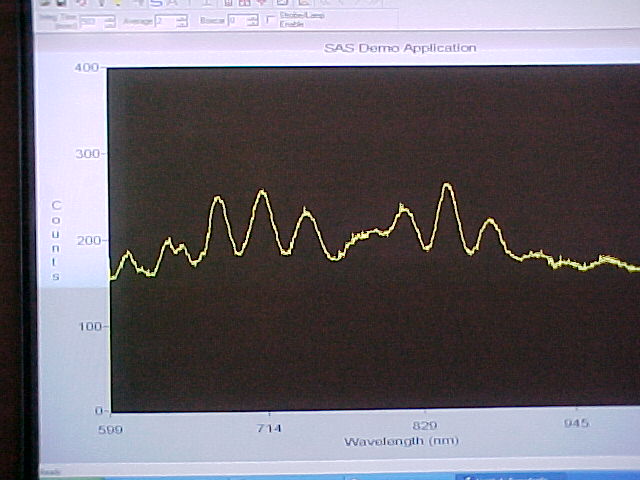Viewport: 640px width, 480px height.
Task: Click the spectrum peak near 714 nm
Action: tap(262, 192)
